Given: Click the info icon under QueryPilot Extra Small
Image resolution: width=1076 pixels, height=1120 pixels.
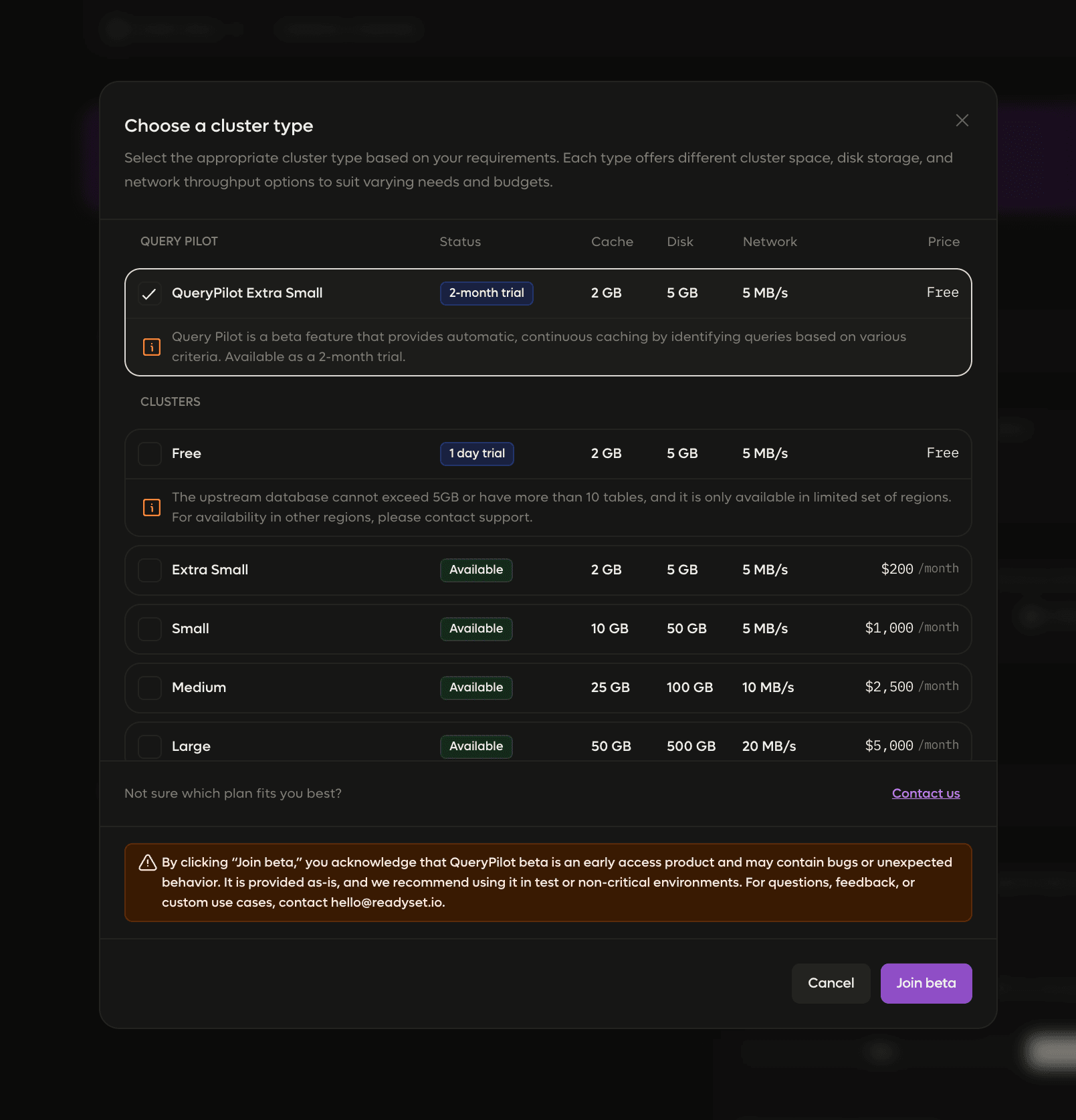Looking at the screenshot, I should (x=152, y=347).
